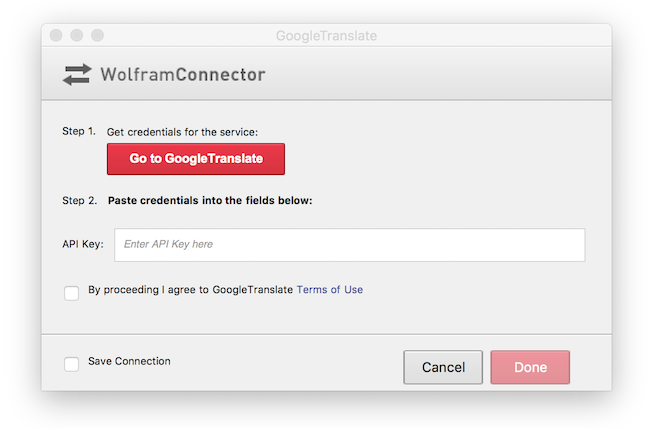The image size is (650, 428).
Task: Click the Save Connection label text
Action: [x=129, y=361]
